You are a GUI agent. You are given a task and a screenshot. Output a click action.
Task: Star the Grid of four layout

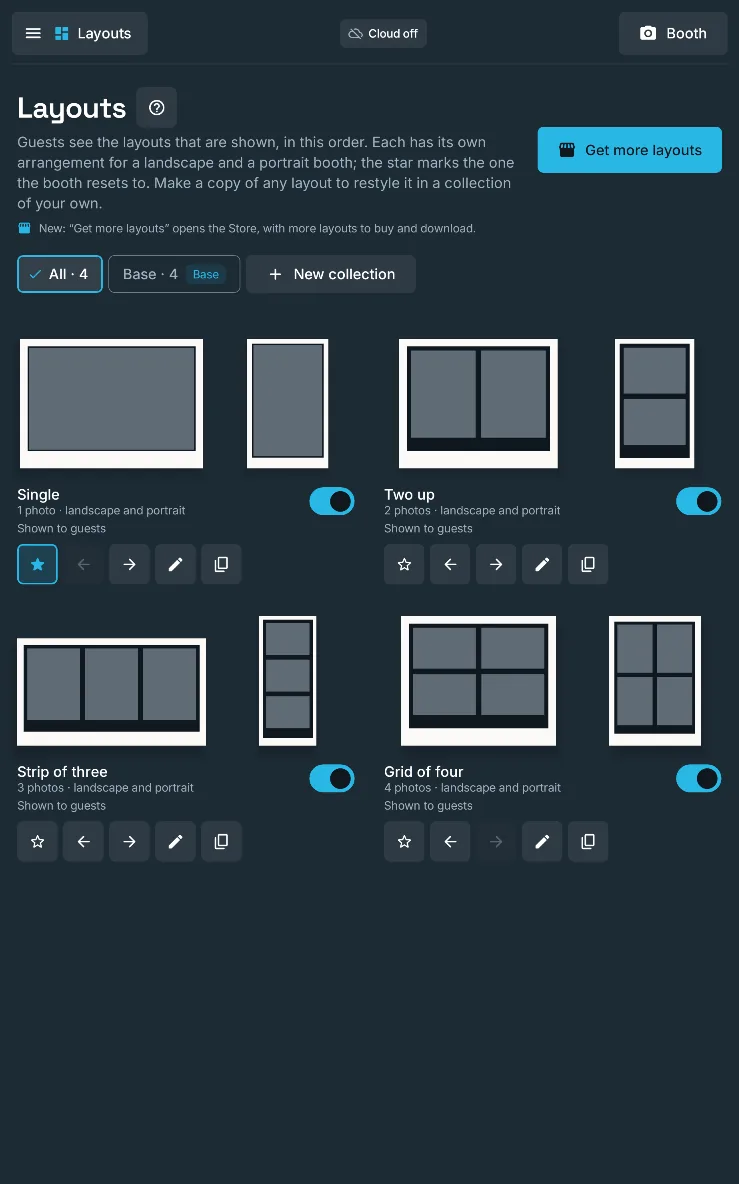pyautogui.click(x=405, y=841)
